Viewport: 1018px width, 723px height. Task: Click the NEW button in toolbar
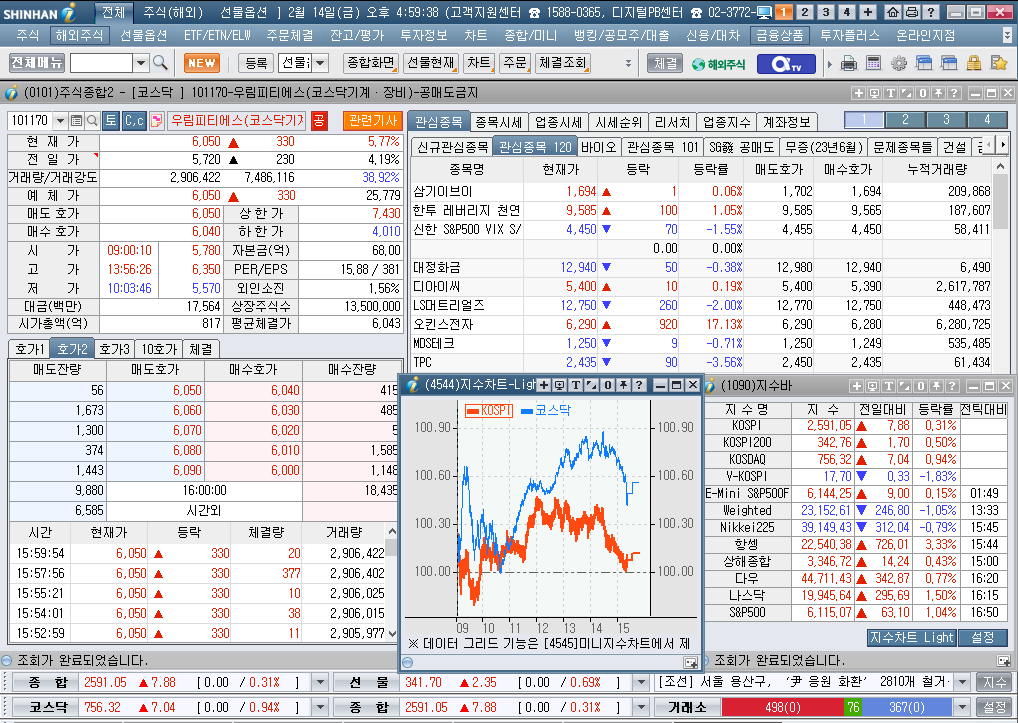pyautogui.click(x=202, y=63)
